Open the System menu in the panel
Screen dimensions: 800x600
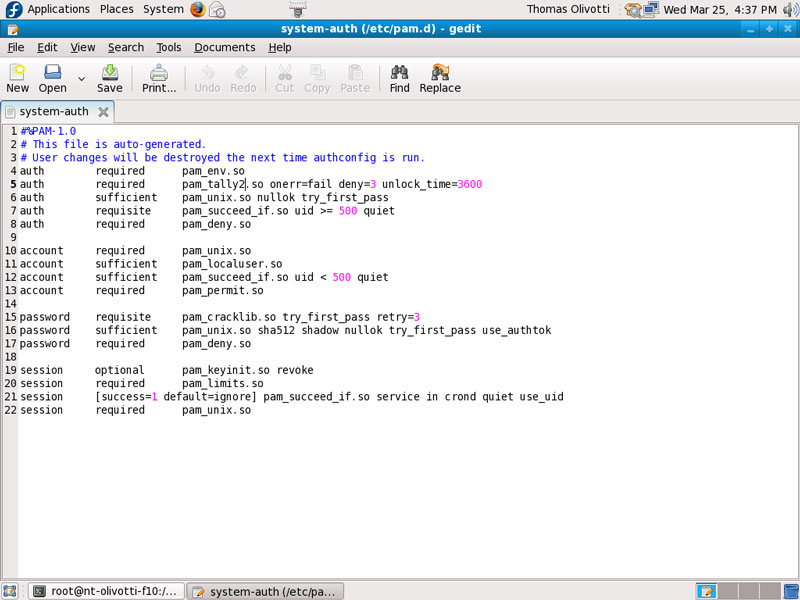pyautogui.click(x=163, y=9)
